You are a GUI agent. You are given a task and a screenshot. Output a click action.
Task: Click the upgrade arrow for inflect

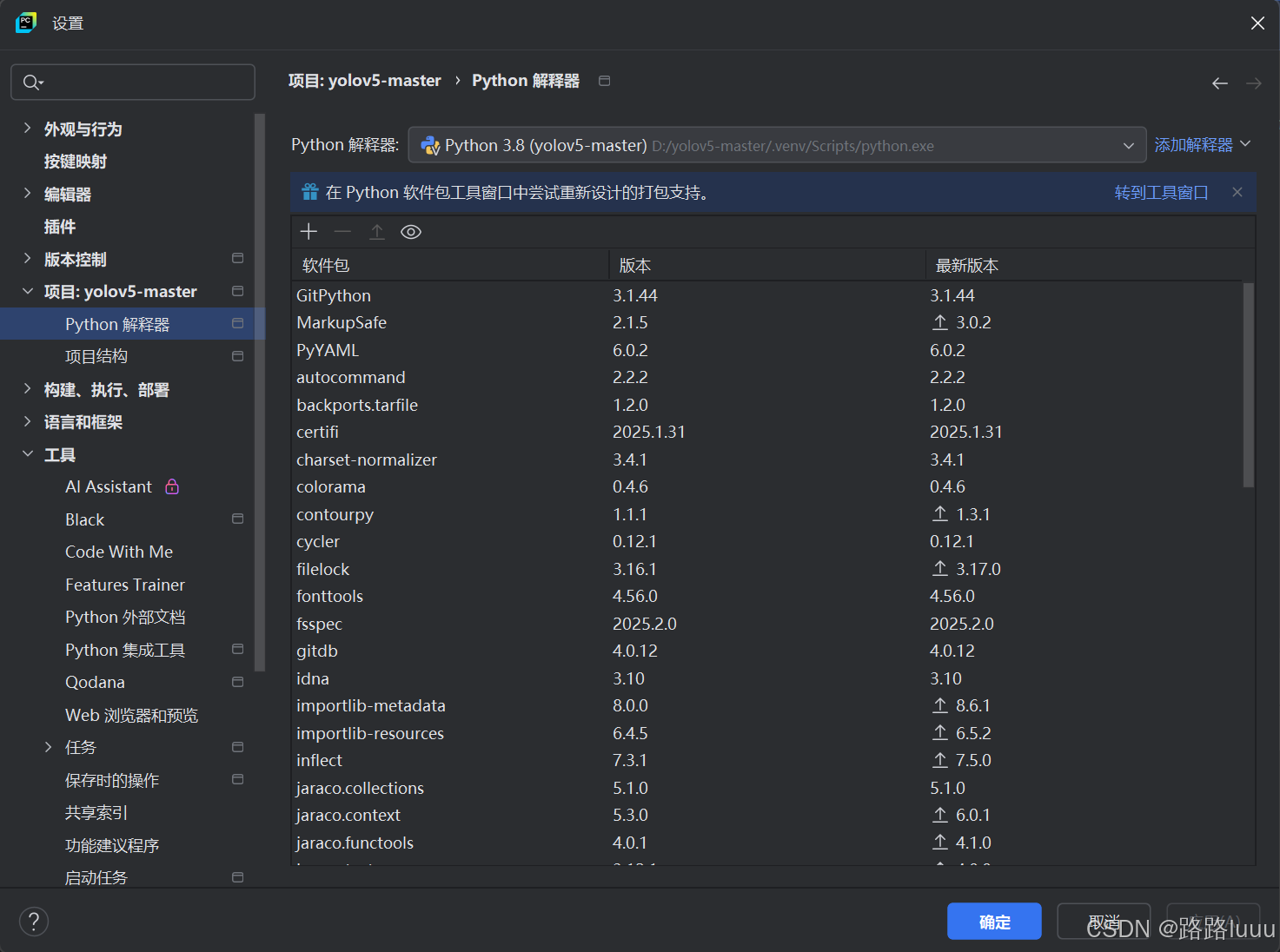940,760
